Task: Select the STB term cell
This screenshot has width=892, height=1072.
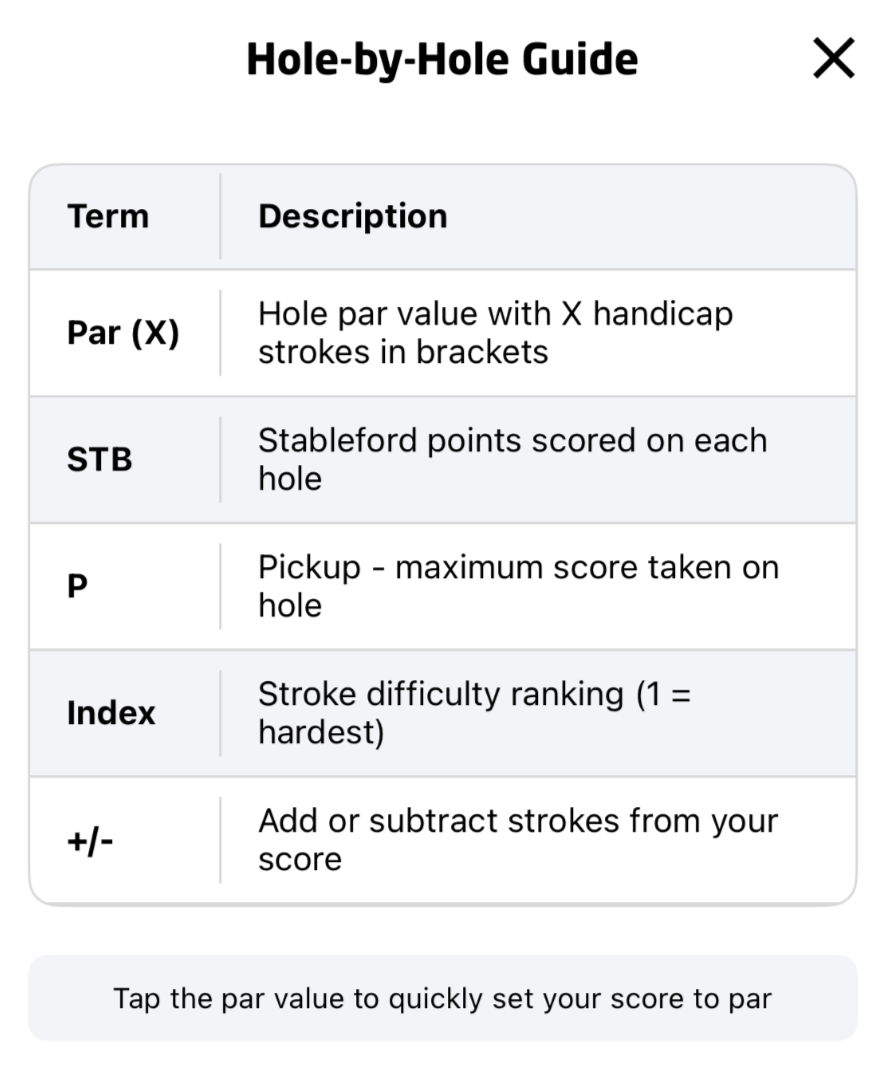Action: pos(100,459)
